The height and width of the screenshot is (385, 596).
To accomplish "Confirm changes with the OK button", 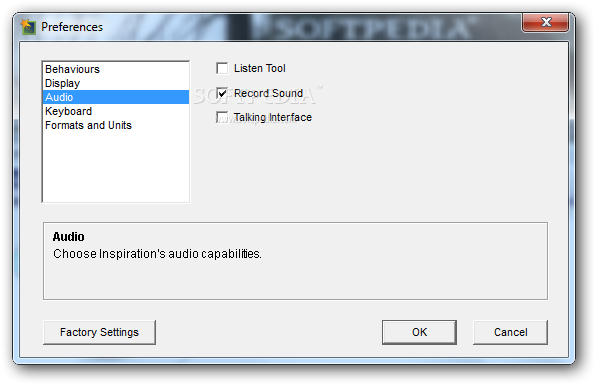I will (x=419, y=333).
